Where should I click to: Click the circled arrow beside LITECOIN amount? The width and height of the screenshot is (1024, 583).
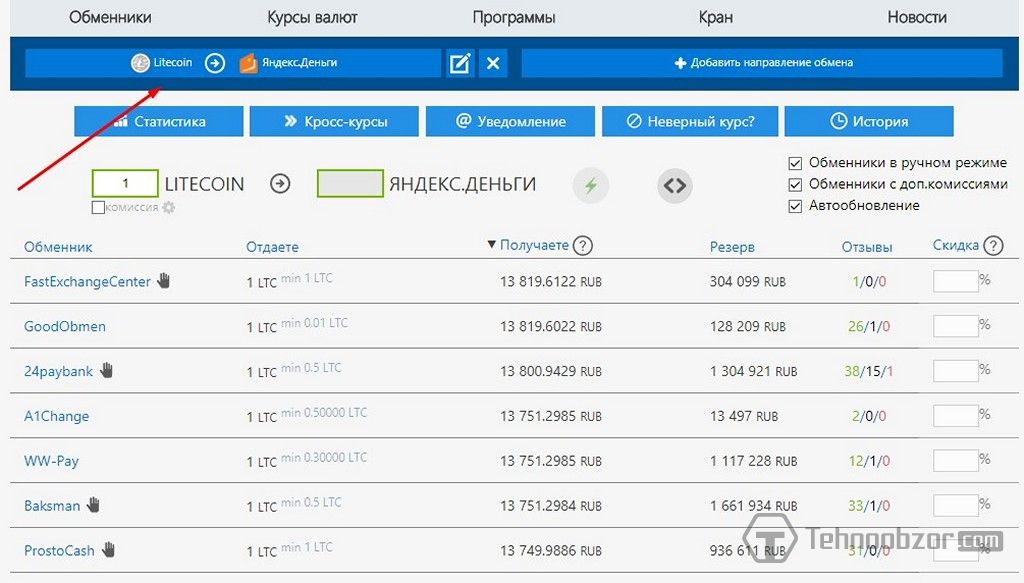(280, 184)
